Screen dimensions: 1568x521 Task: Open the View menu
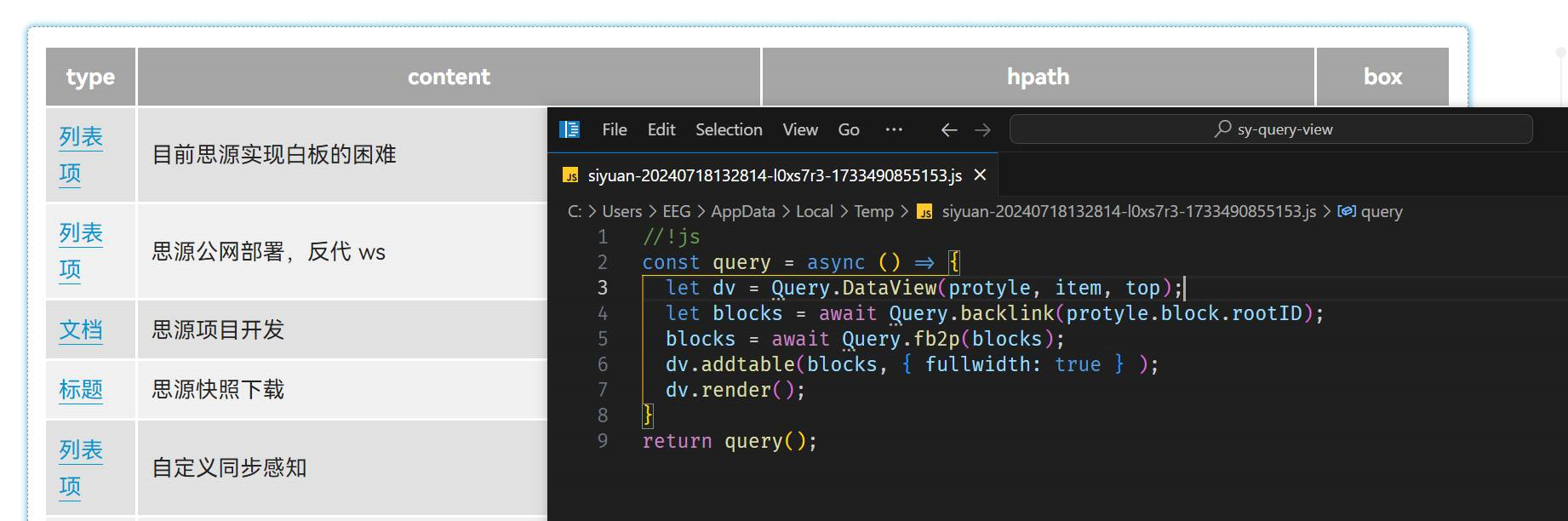800,129
